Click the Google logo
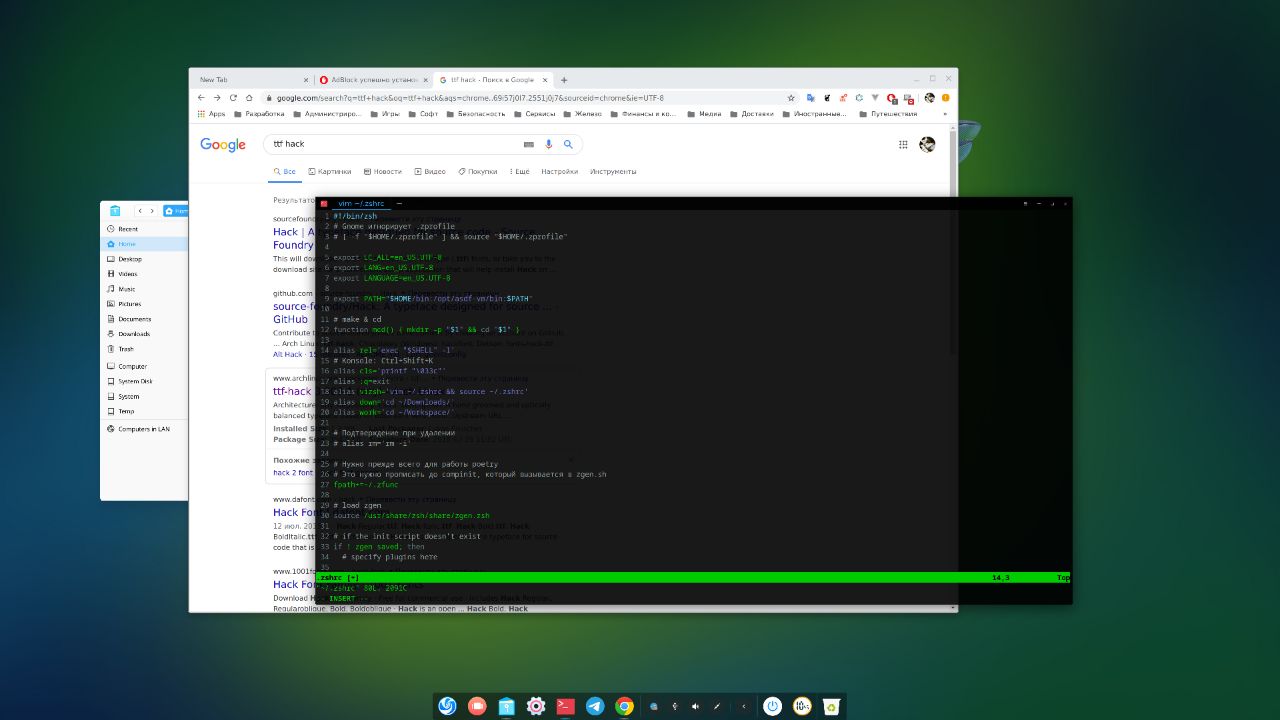The width and height of the screenshot is (1280, 720). point(223,145)
